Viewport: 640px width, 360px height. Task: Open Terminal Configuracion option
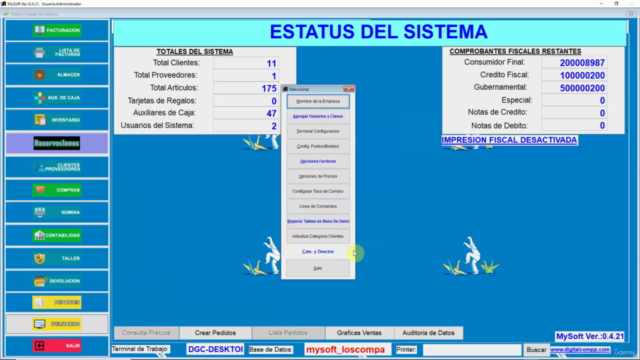(x=318, y=131)
